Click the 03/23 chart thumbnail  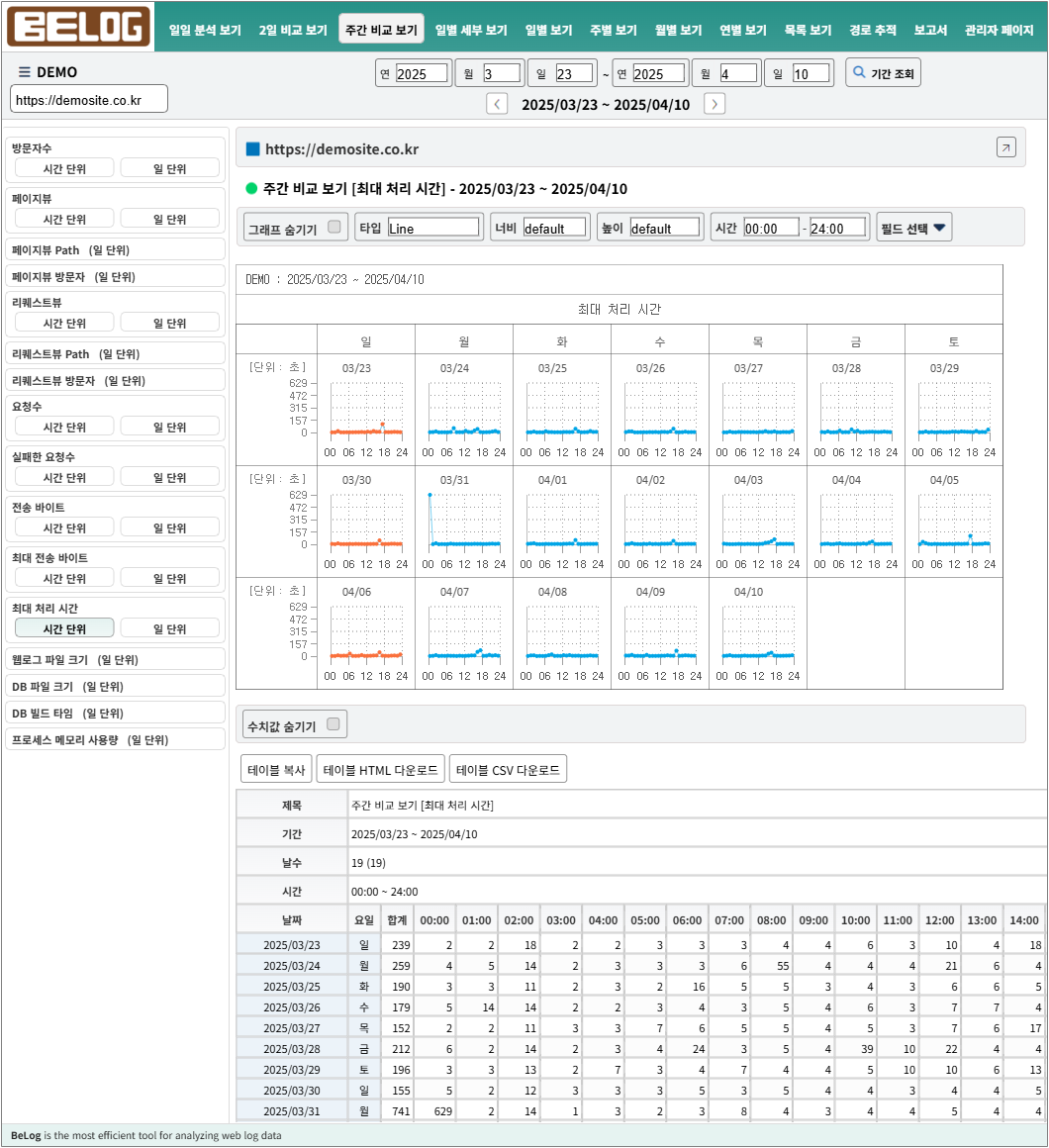[366, 409]
